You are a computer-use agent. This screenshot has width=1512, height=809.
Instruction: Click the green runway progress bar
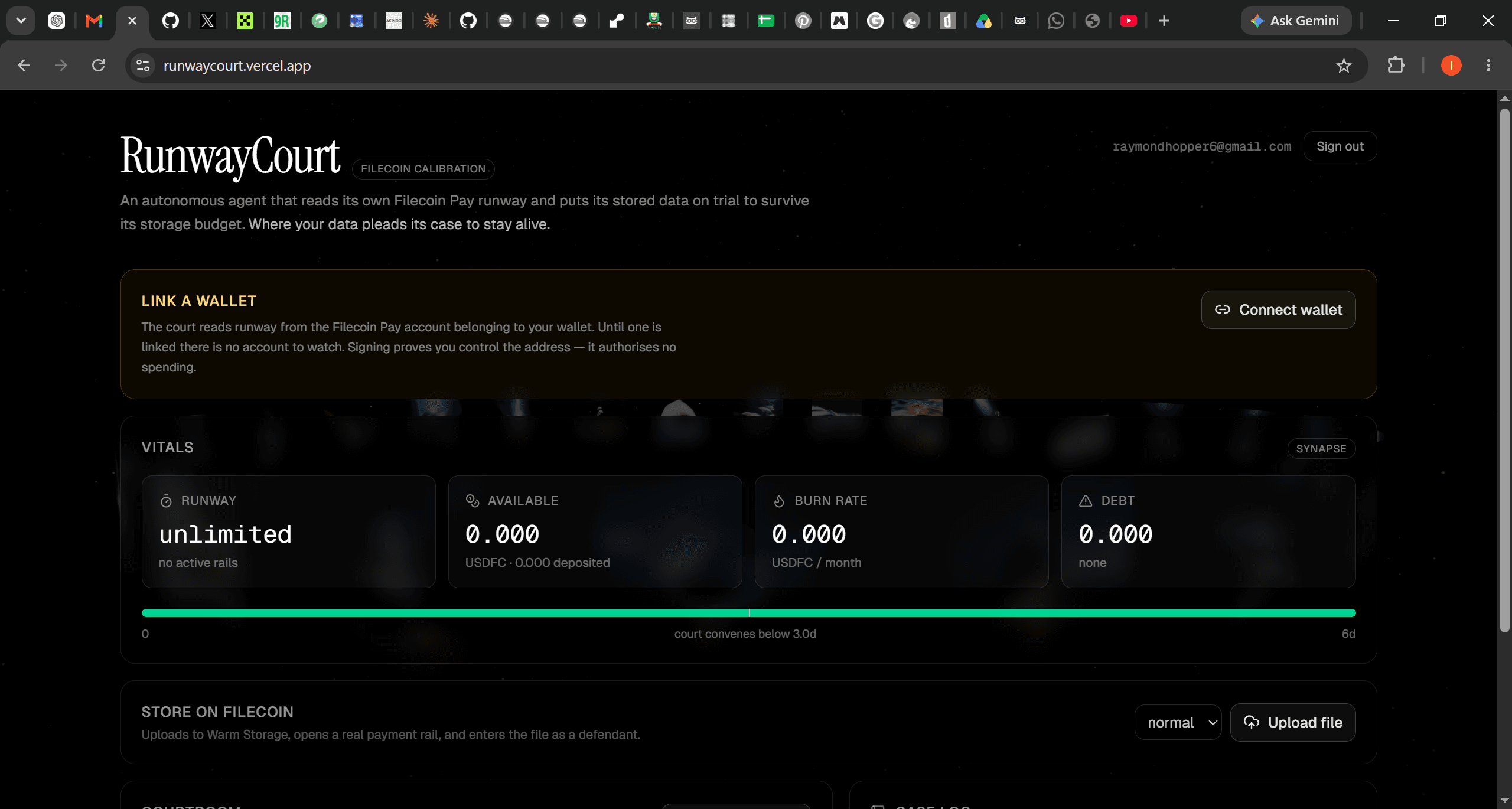pyautogui.click(x=748, y=613)
